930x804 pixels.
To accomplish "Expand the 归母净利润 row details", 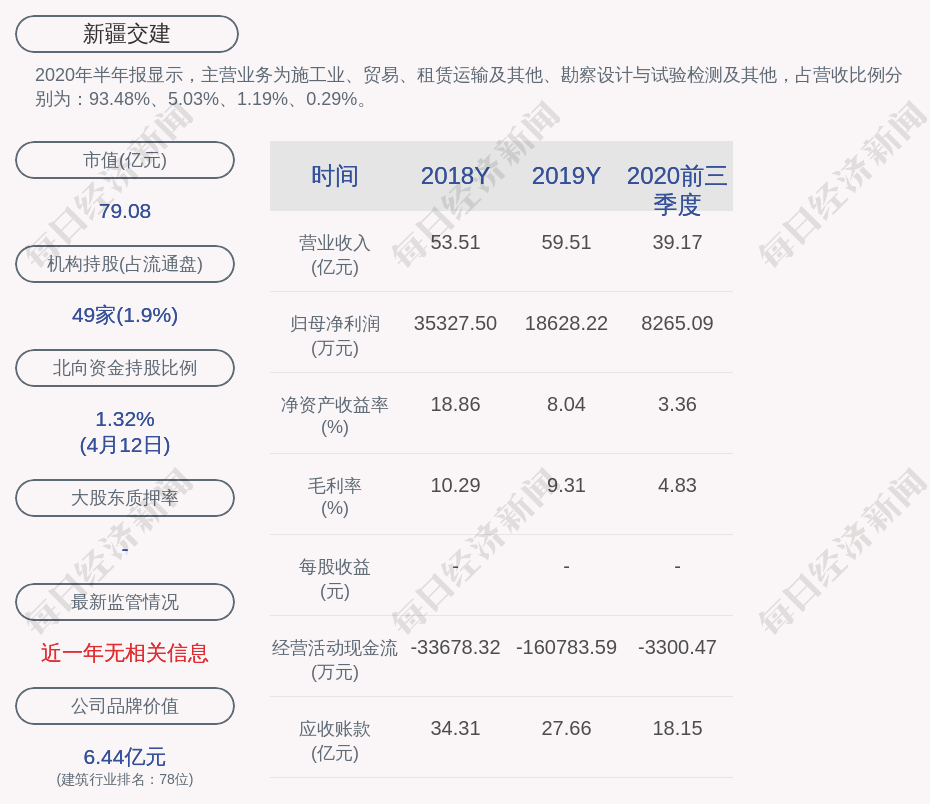I will tap(334, 336).
